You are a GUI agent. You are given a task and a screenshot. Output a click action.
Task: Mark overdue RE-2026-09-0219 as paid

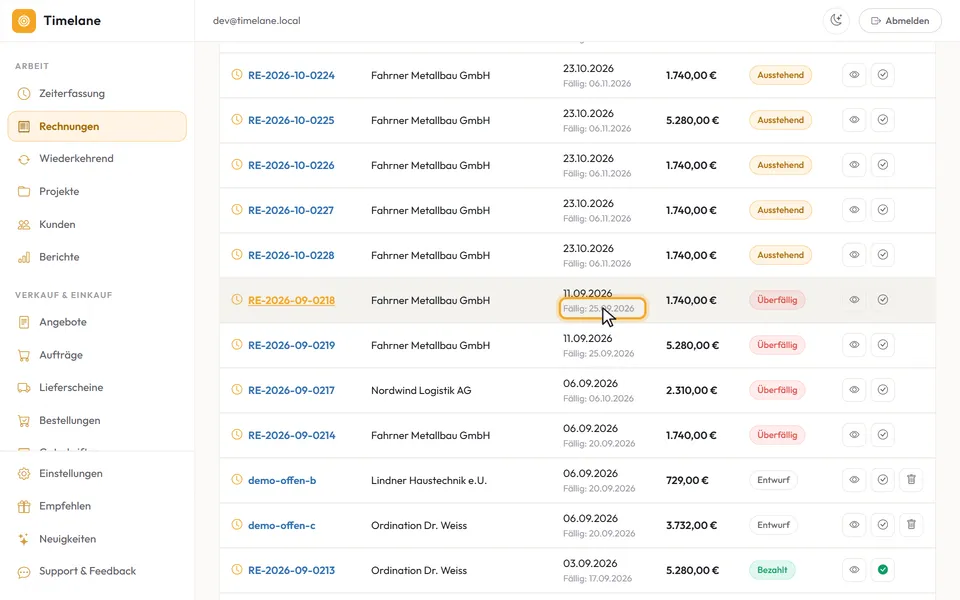click(883, 345)
